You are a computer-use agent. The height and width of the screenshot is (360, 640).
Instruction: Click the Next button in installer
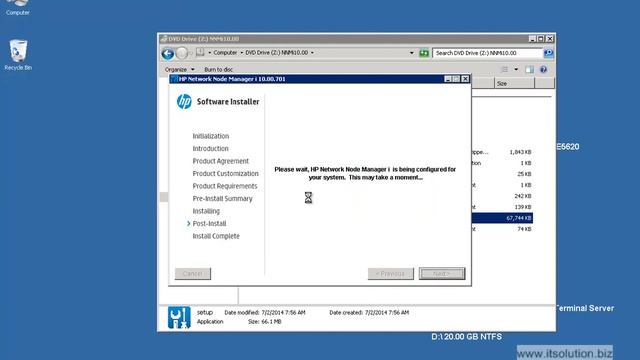tap(442, 273)
